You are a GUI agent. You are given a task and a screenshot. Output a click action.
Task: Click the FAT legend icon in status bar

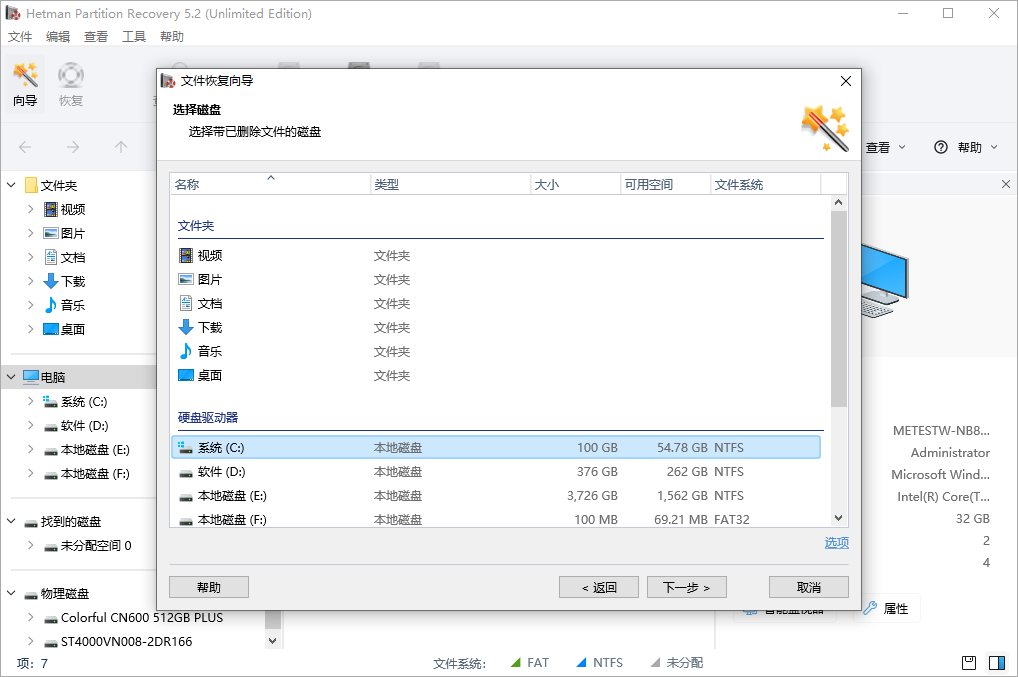[x=515, y=662]
